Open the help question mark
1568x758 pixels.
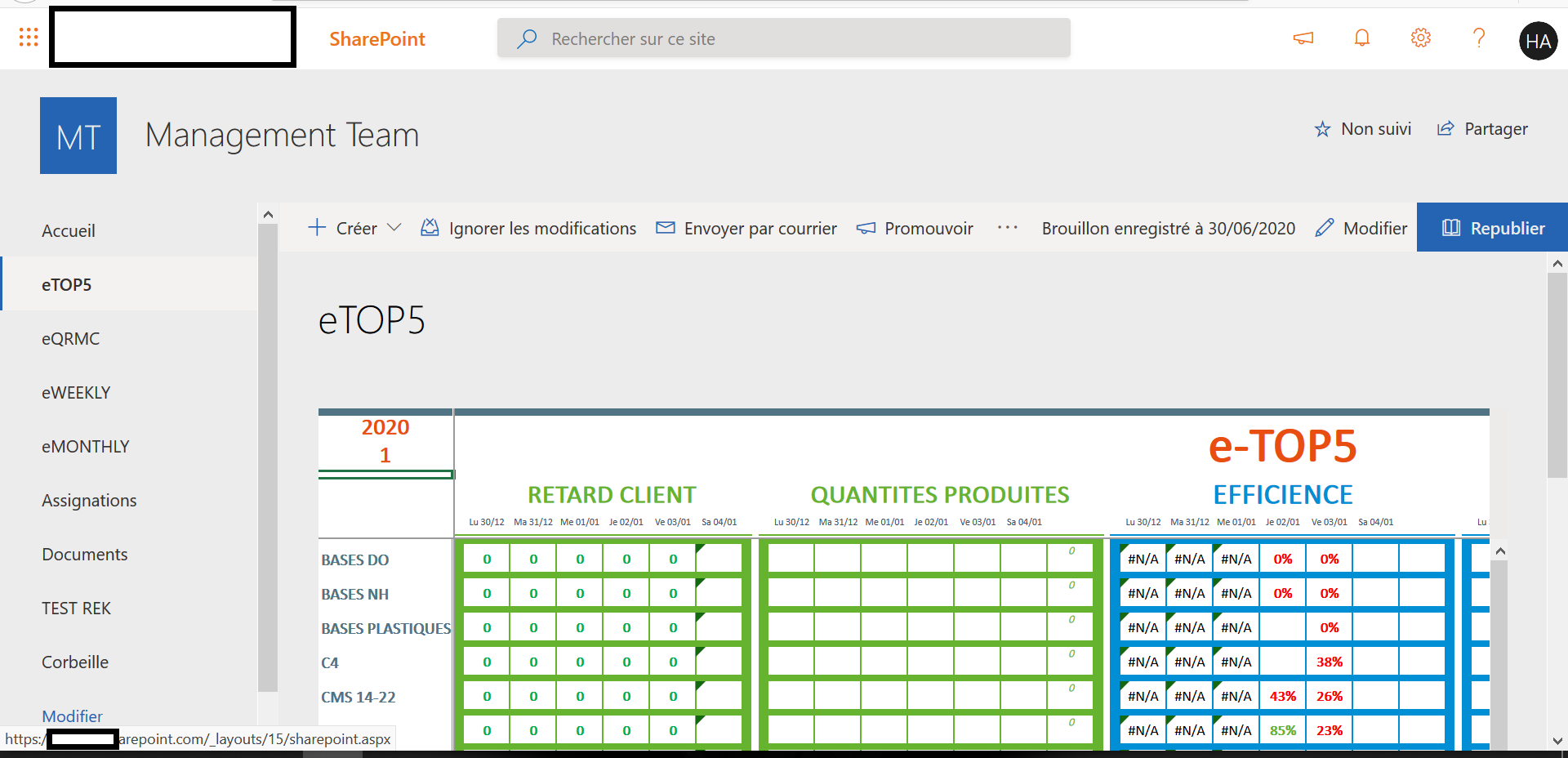[x=1479, y=38]
